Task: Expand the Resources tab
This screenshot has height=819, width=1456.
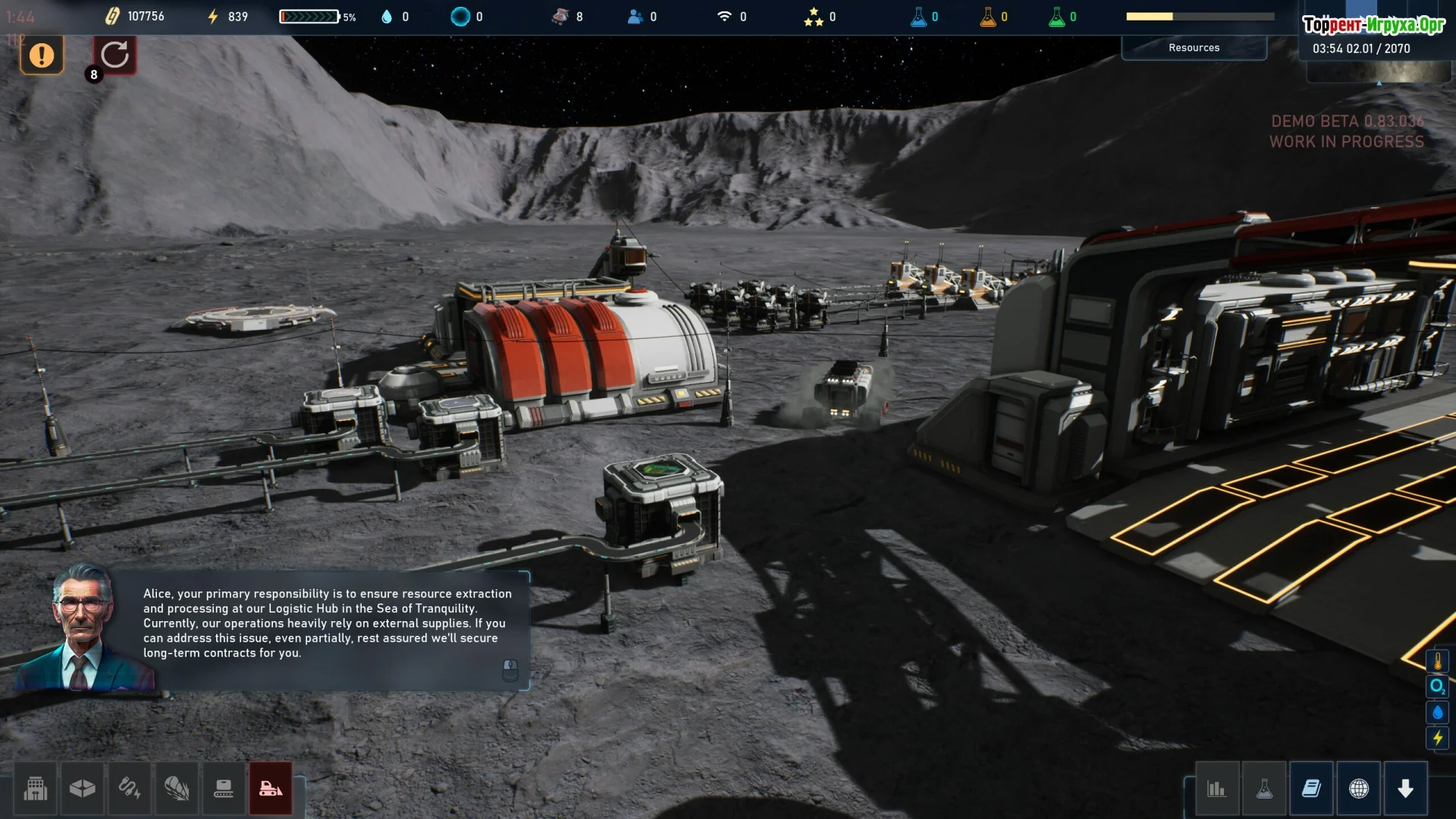Action: [x=1194, y=48]
